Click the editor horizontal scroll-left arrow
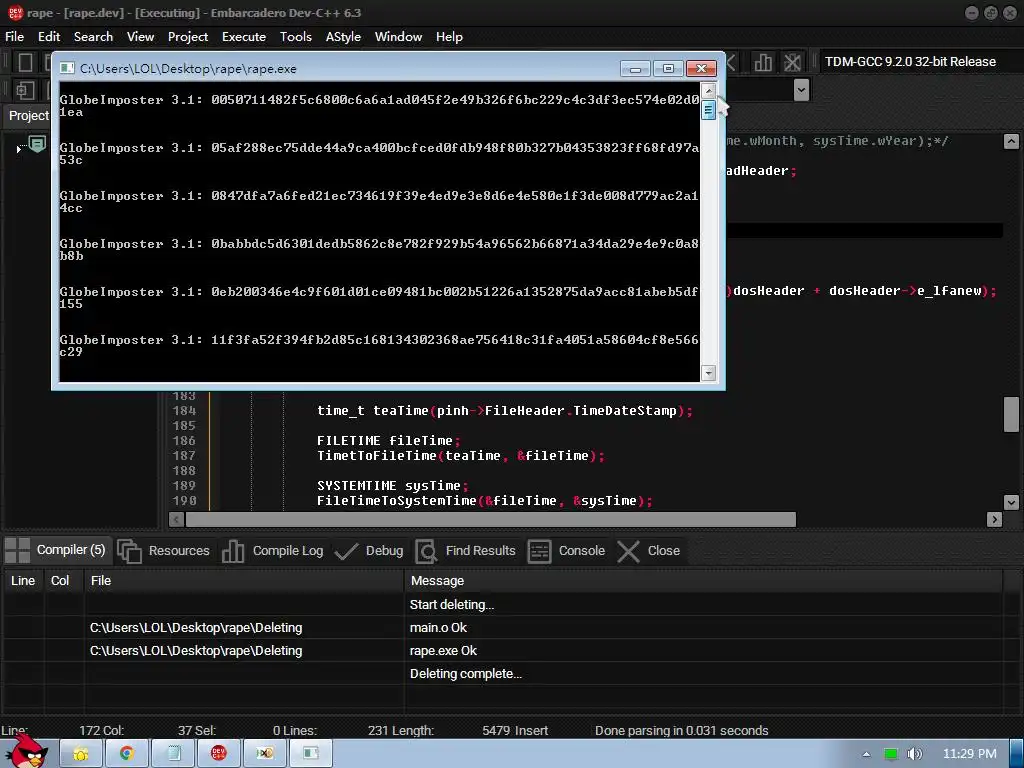Image resolution: width=1024 pixels, height=768 pixels. coord(176,519)
